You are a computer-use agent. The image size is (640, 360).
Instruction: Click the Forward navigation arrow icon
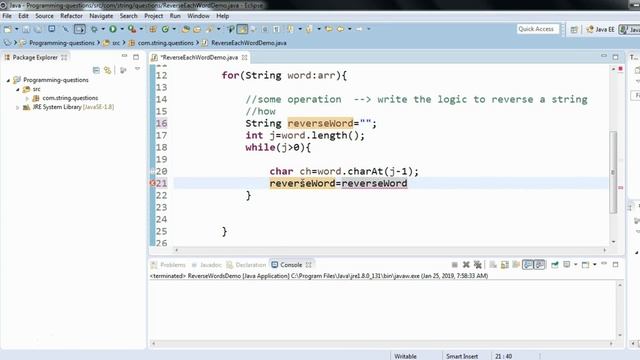359,29
